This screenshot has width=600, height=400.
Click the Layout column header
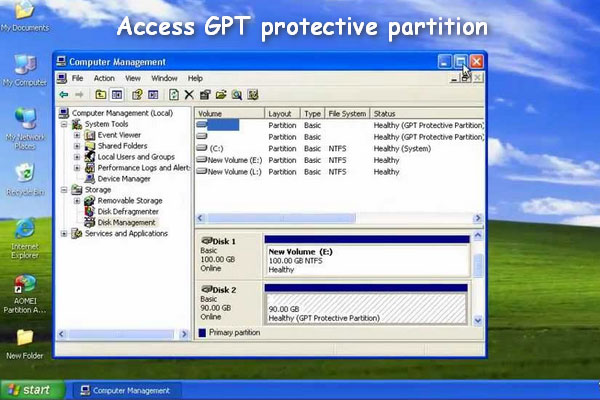pyautogui.click(x=282, y=114)
